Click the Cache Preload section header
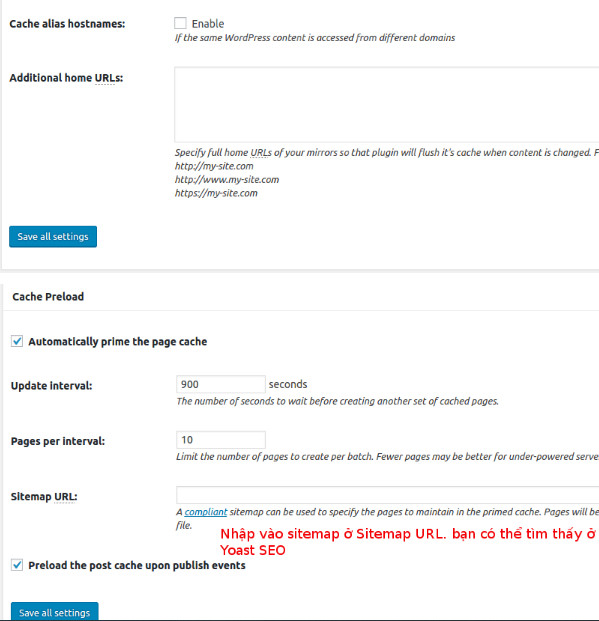 click(x=48, y=297)
